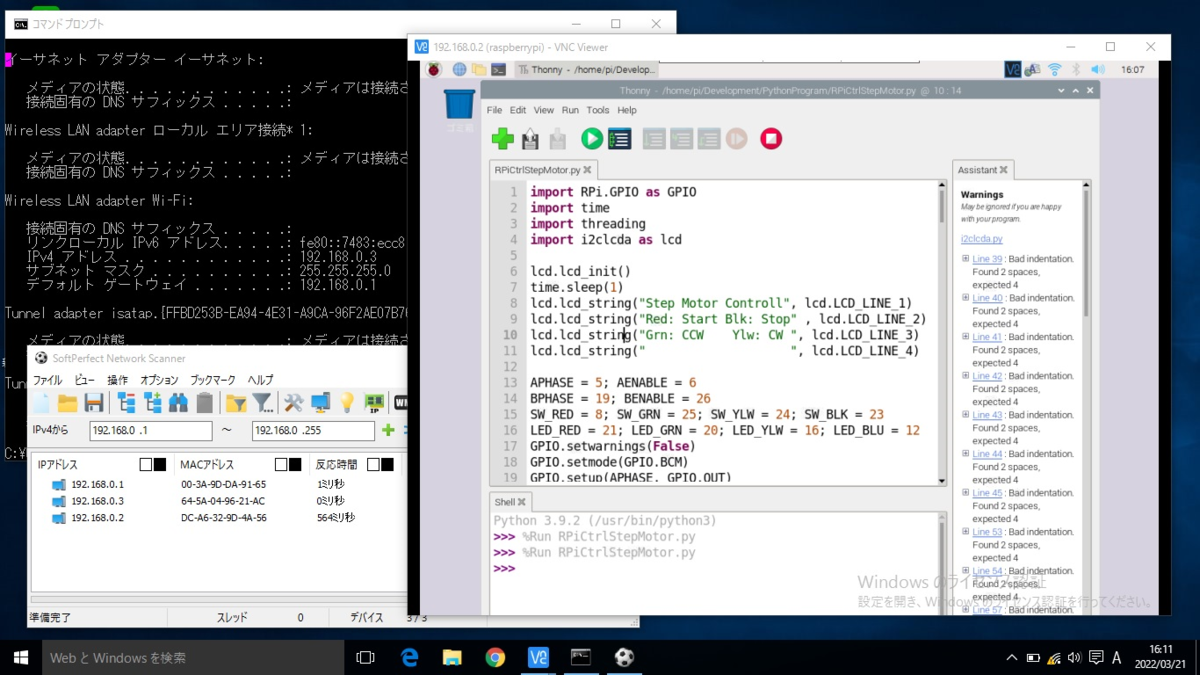1200x675 pixels.
Task: Expand the Line 42 warning in Assistant
Action: tap(966, 376)
